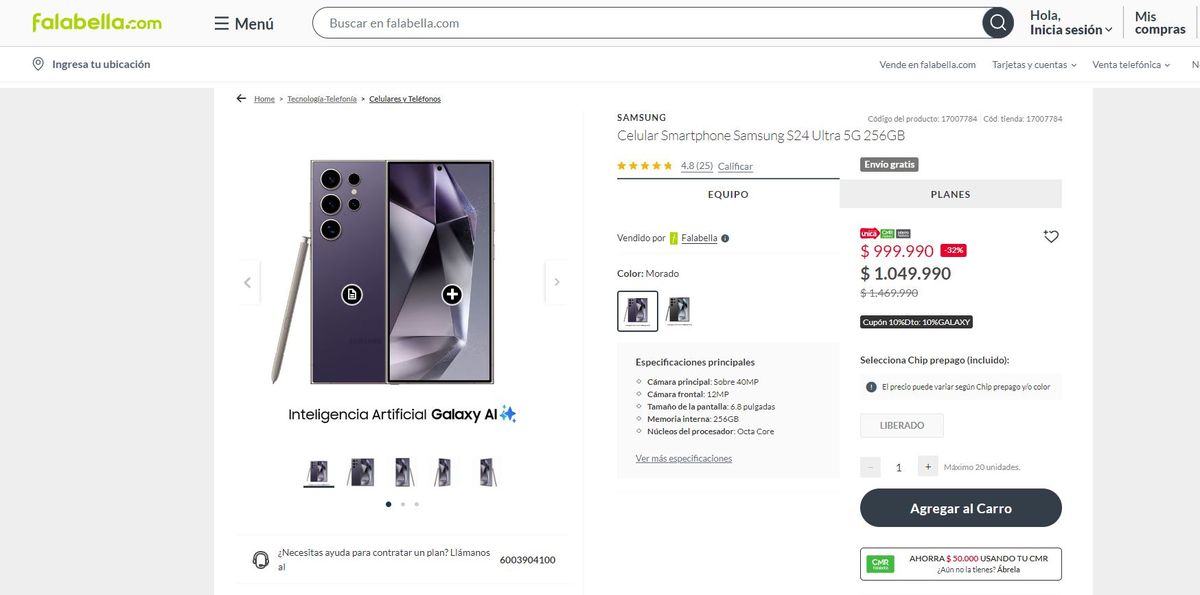This screenshot has height=595, width=1200.
Task: Select the second color variant swatch
Action: click(x=678, y=311)
